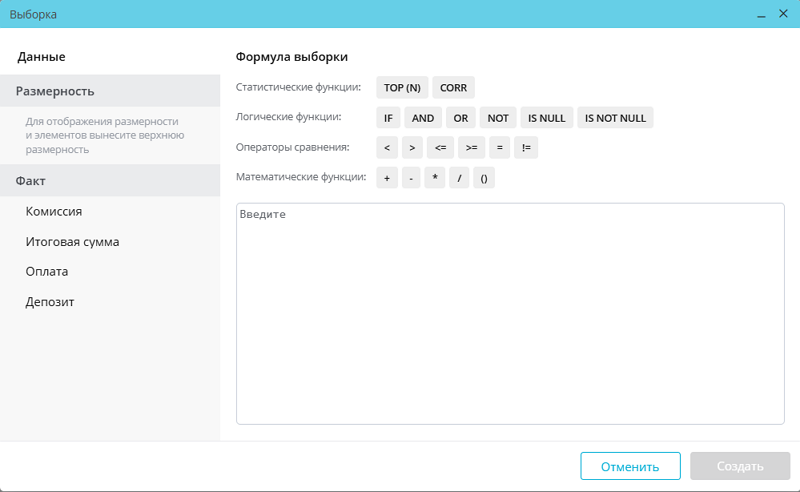Insert the greater-than-or-equal operator
800x492 pixels.
pos(471,148)
